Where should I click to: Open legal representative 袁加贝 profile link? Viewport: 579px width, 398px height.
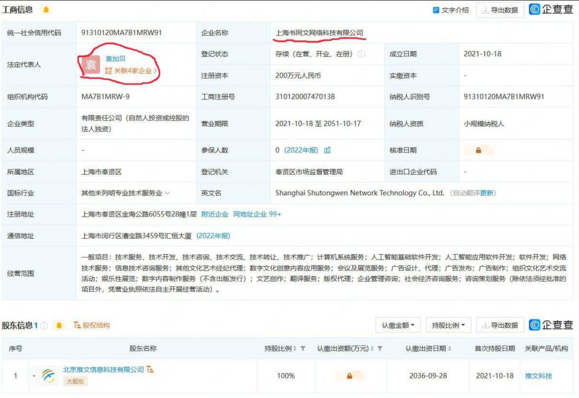tap(116, 59)
